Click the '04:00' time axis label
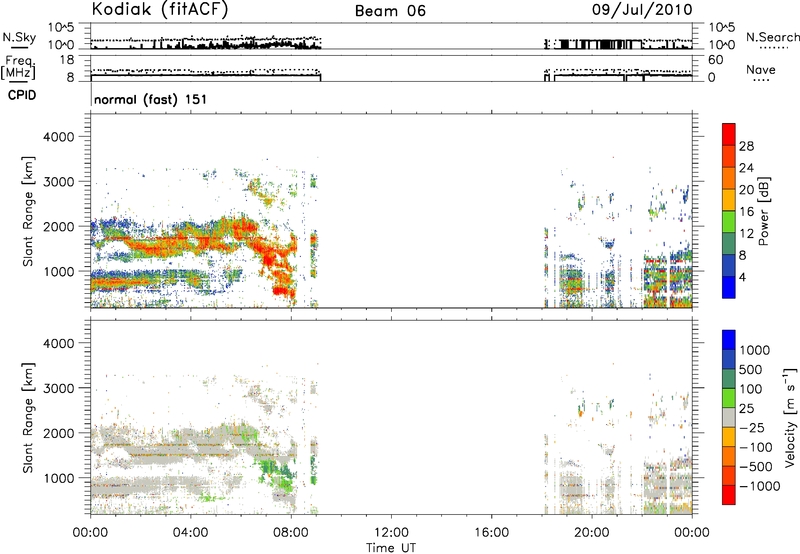Image resolution: width=800 pixels, height=554 pixels. pos(190,533)
